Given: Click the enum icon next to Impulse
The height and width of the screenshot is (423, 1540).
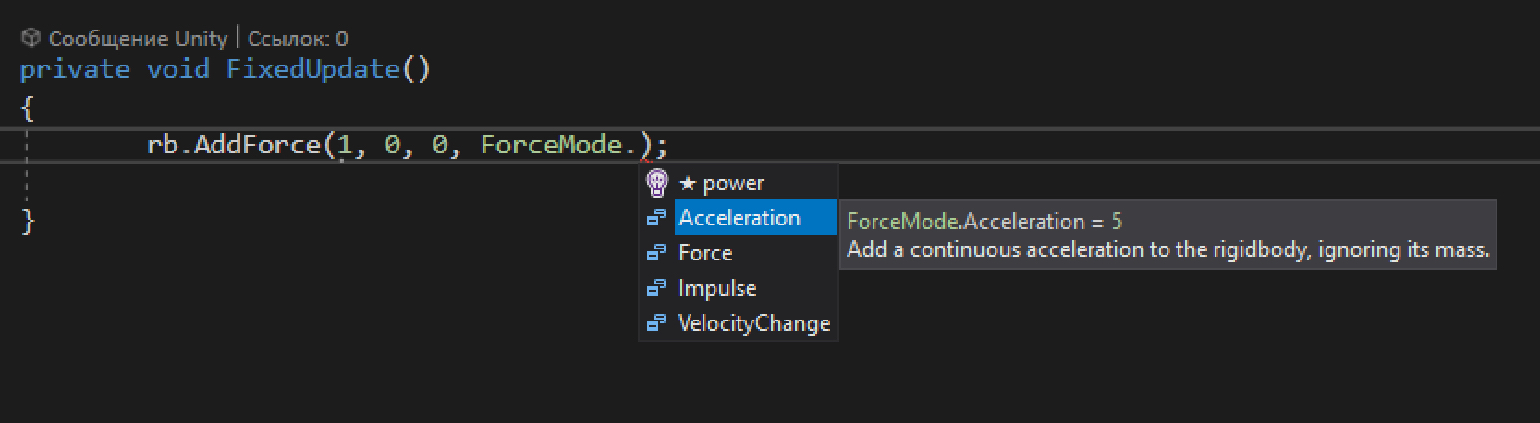Looking at the screenshot, I should click(657, 289).
